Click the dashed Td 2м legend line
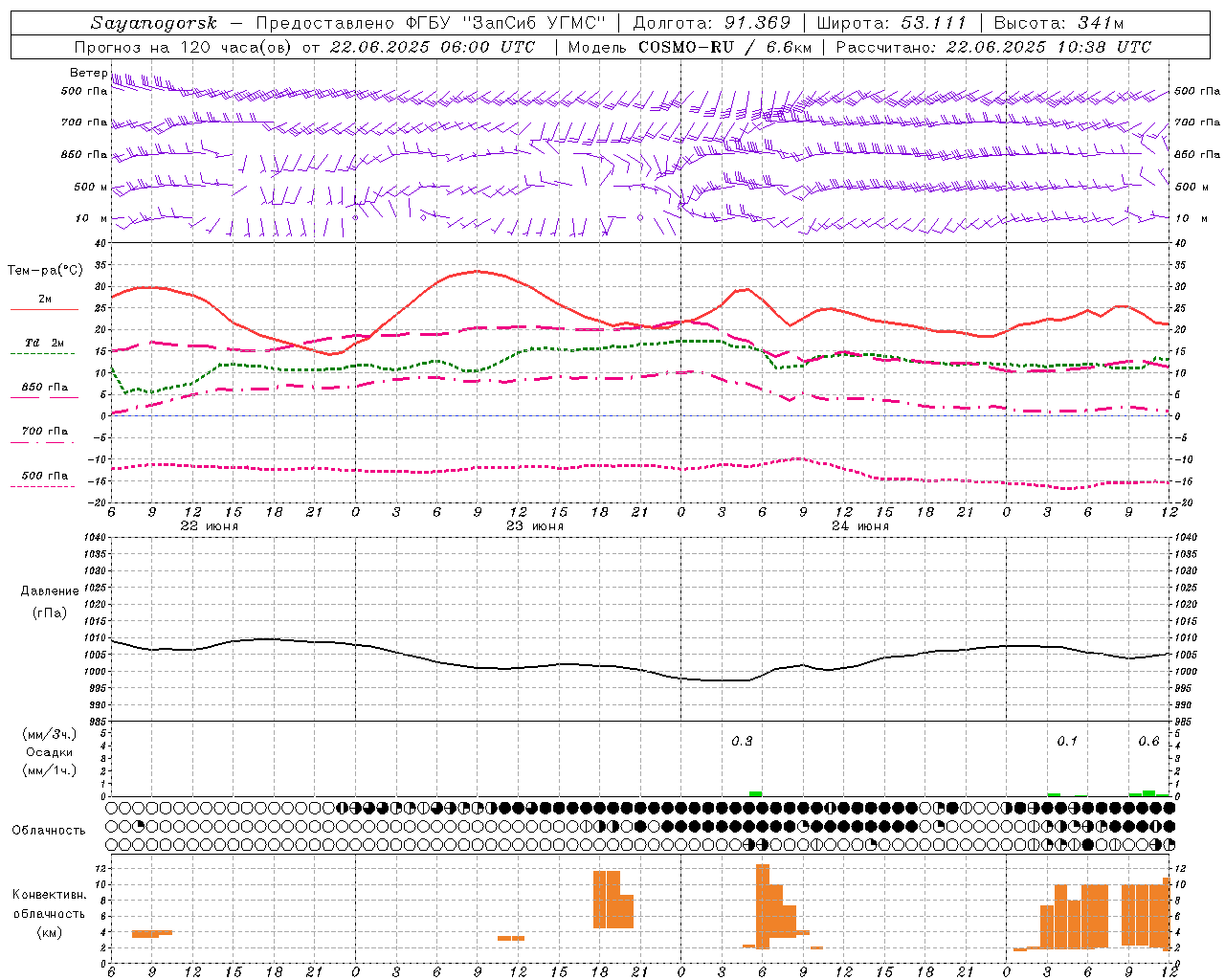The image size is (1225, 980). (44, 353)
